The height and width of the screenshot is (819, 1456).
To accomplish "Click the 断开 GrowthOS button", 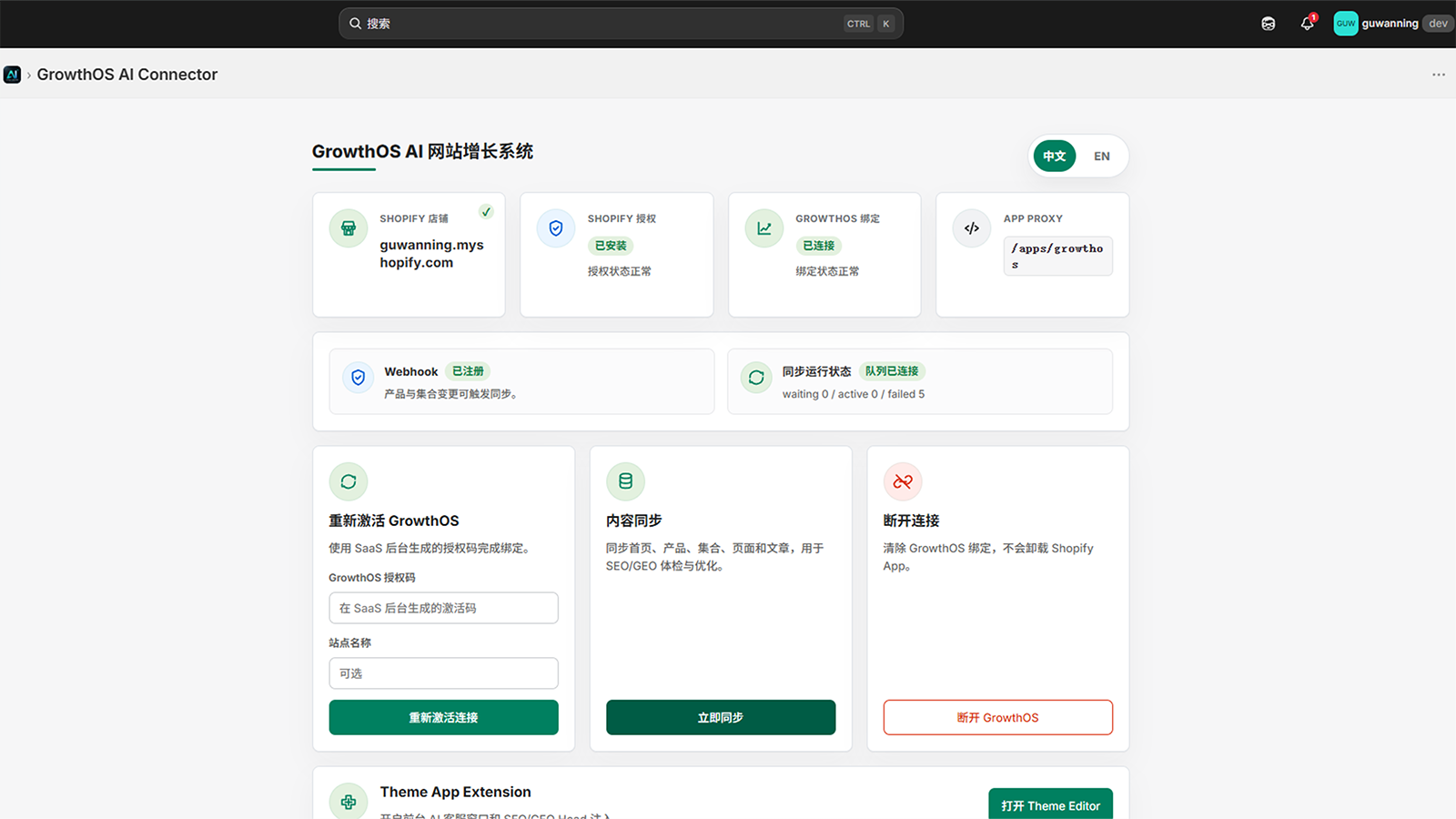I will click(x=997, y=717).
